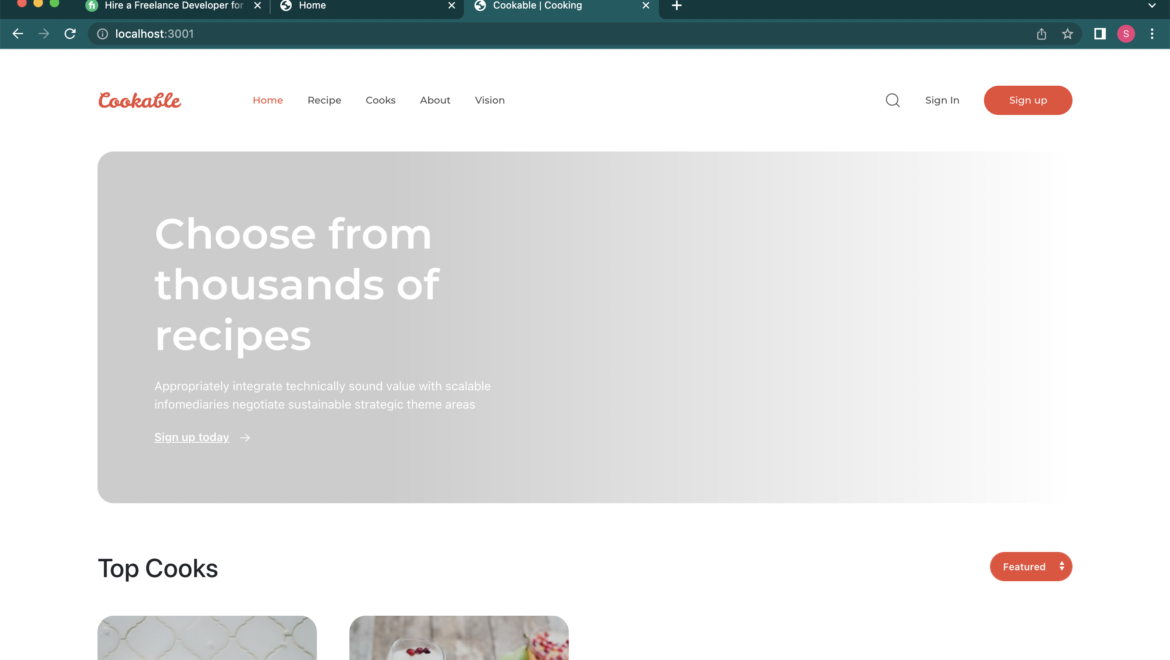Open the profile avatar S

1126,34
